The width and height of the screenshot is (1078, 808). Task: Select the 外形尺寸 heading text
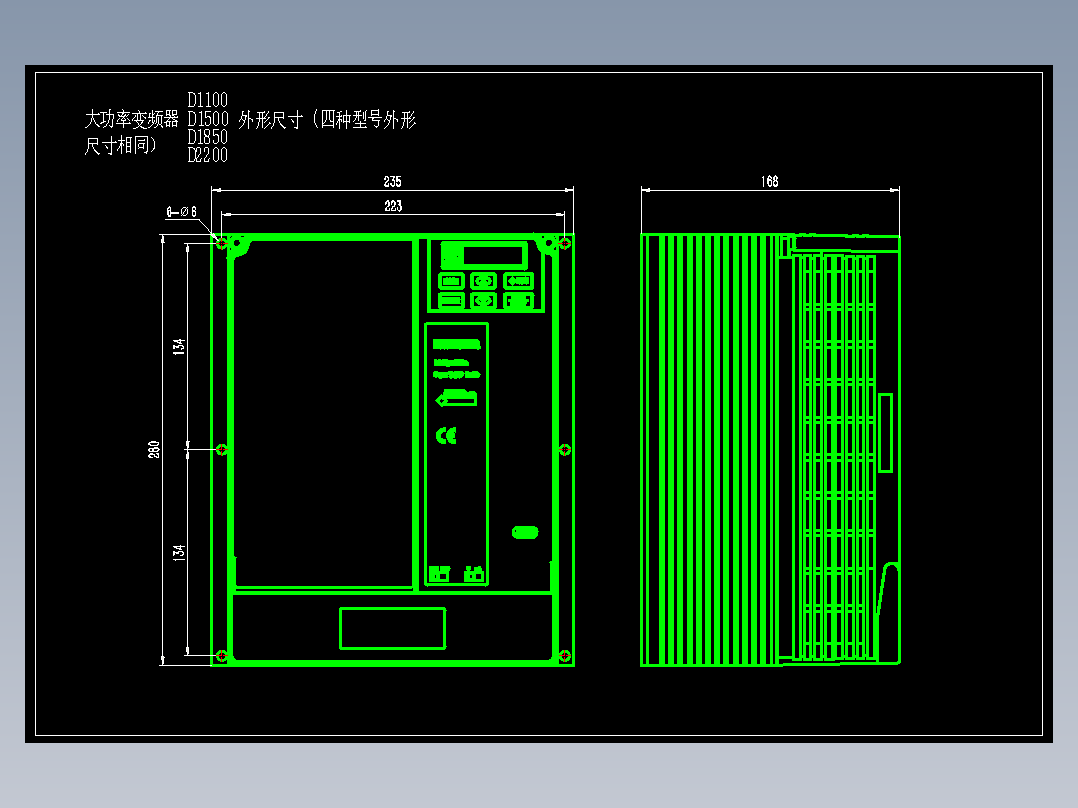(271, 120)
